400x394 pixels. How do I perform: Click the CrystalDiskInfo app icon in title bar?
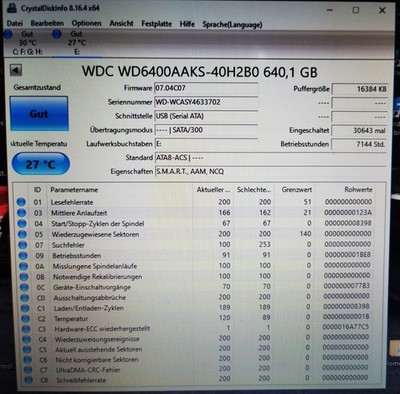point(11,7)
